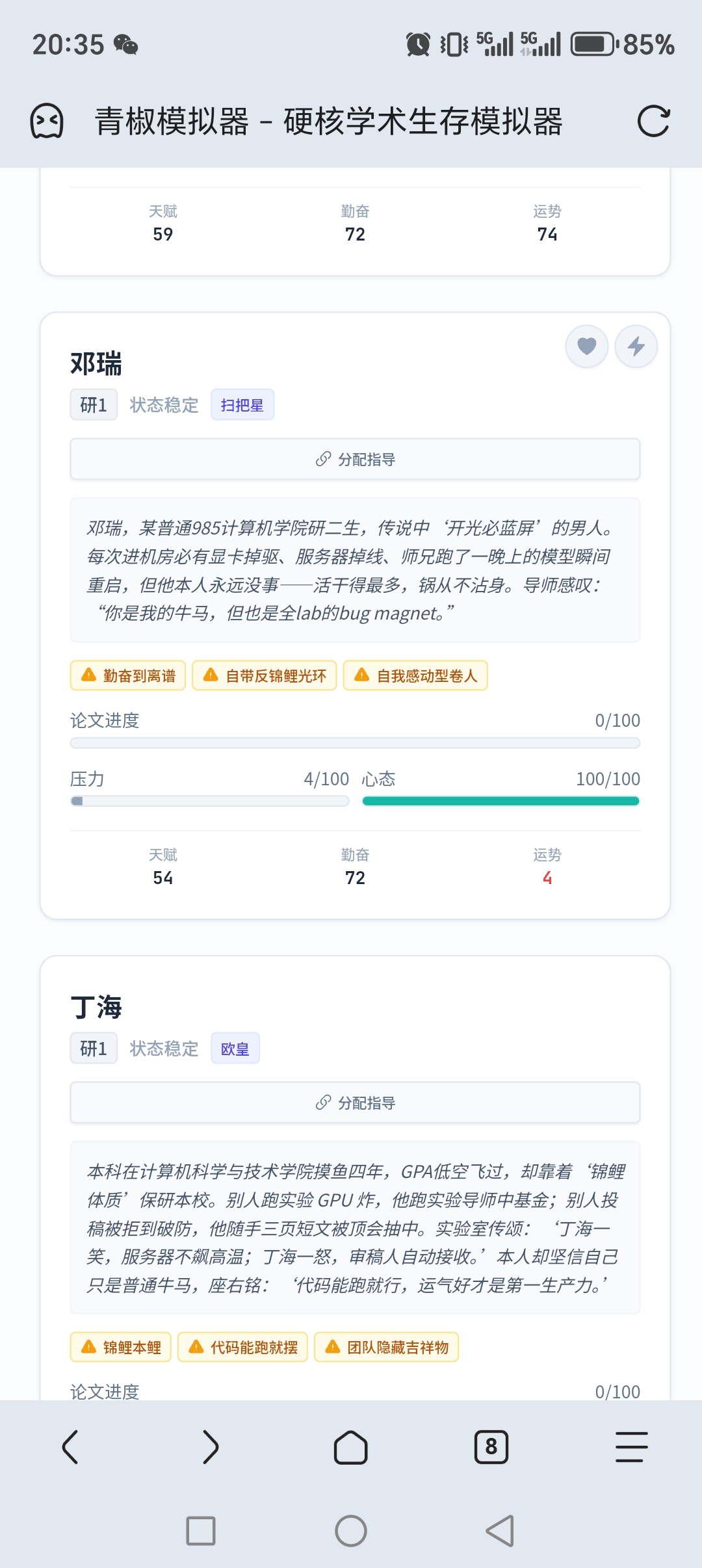The image size is (702, 1568).
Task: Go forward with browser forward arrow
Action: (211, 1447)
